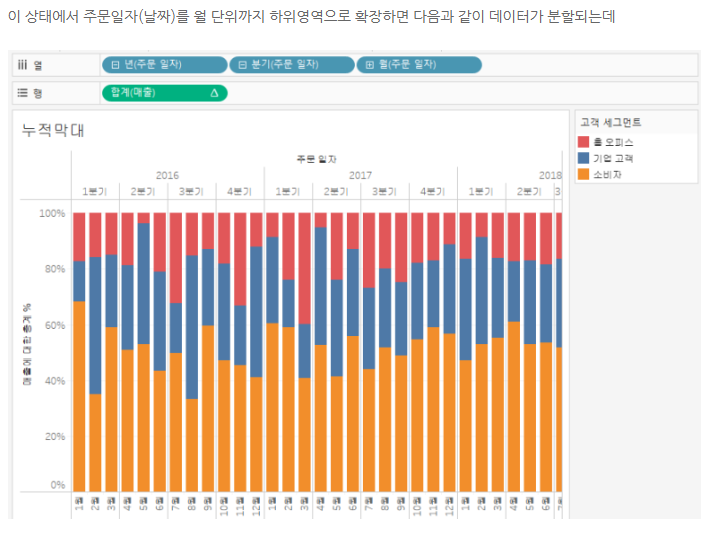
Task: Click the 고객 세그먼트 legend title
Action: (611, 122)
